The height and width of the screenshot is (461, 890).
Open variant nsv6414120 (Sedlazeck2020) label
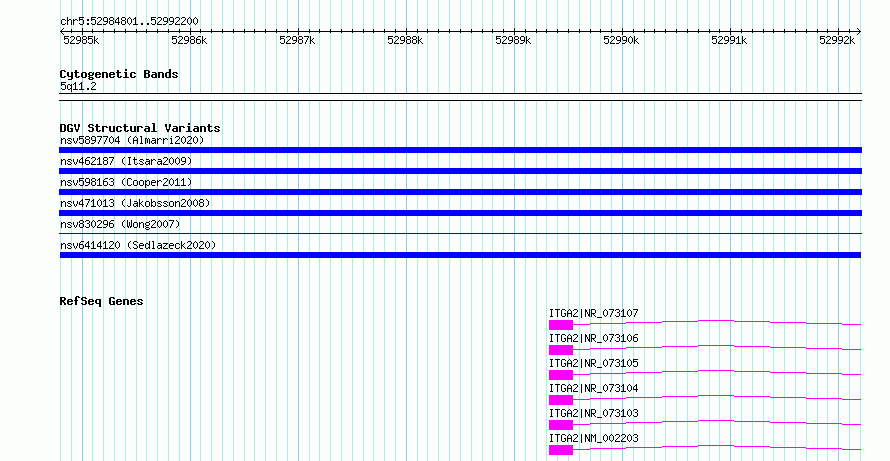138,245
